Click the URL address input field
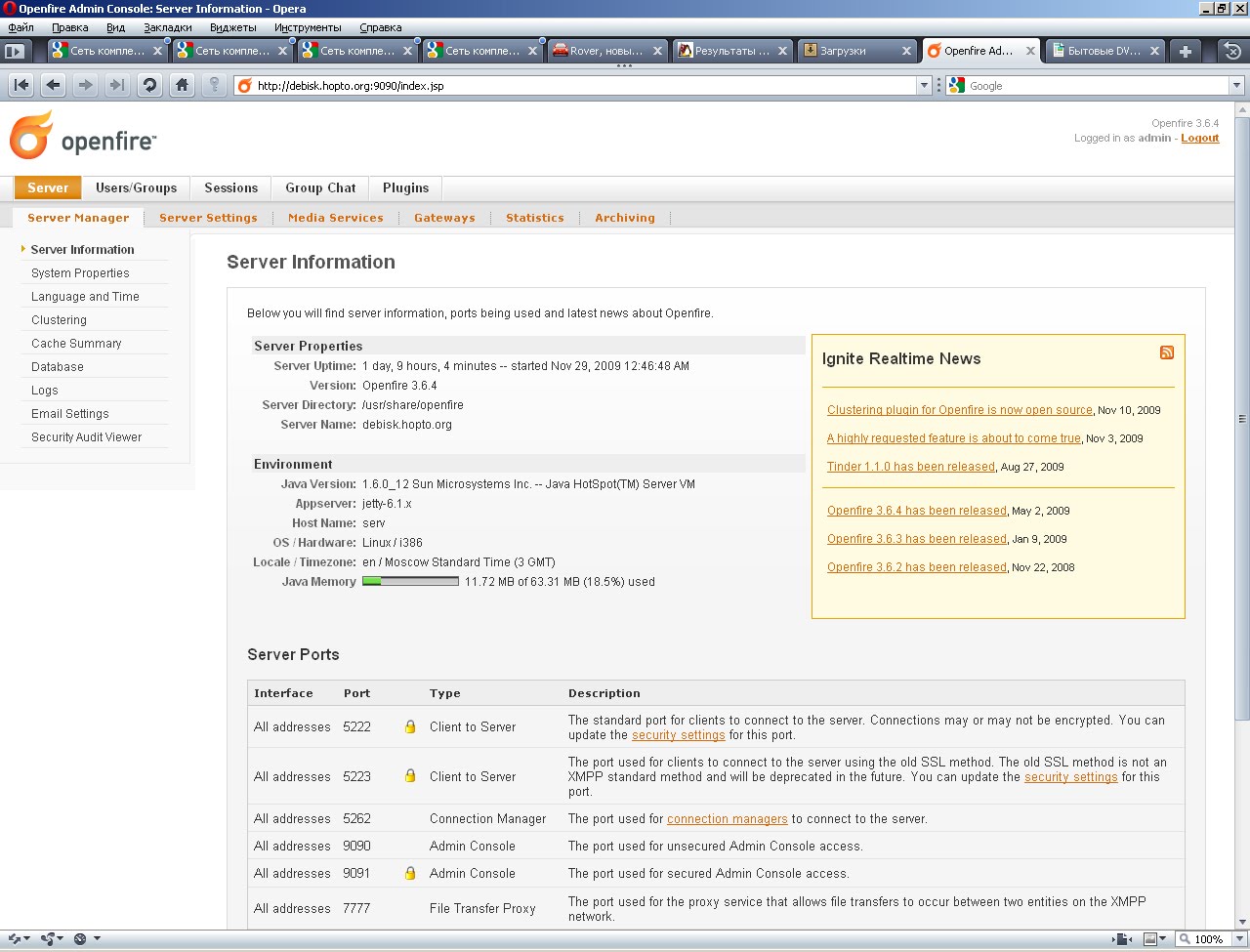This screenshot has width=1250, height=952. [583, 86]
